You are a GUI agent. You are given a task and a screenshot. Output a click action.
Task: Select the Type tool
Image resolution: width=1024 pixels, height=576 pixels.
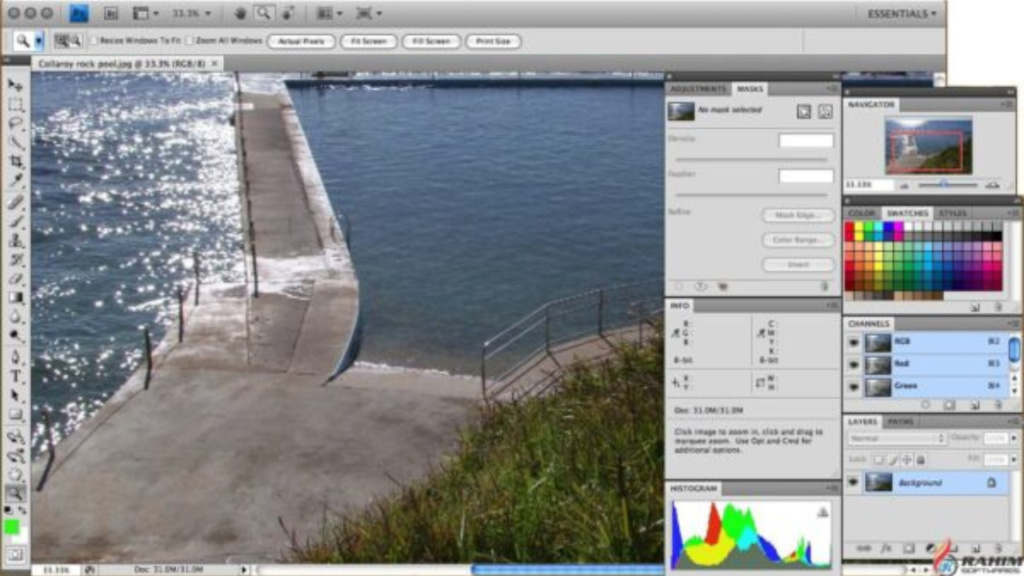click(x=16, y=376)
